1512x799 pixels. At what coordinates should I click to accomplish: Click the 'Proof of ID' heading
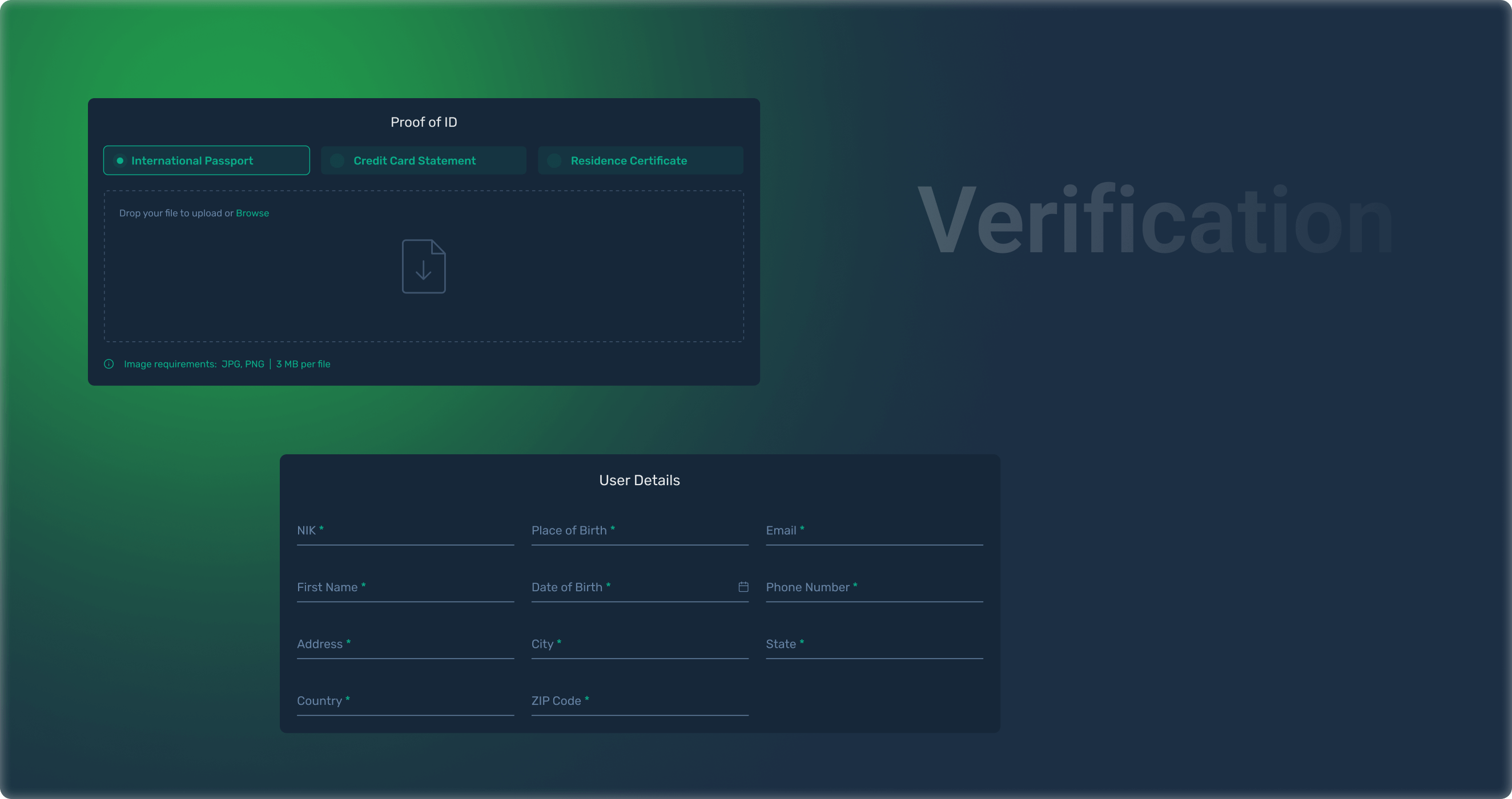coord(423,122)
